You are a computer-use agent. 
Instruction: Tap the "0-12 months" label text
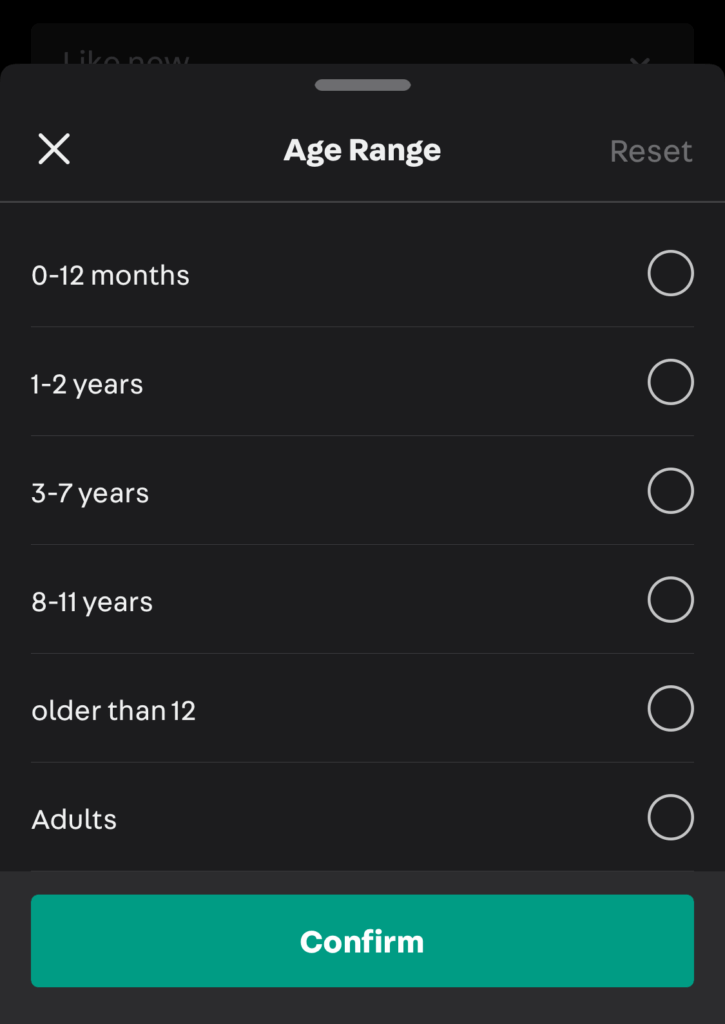tap(110, 275)
